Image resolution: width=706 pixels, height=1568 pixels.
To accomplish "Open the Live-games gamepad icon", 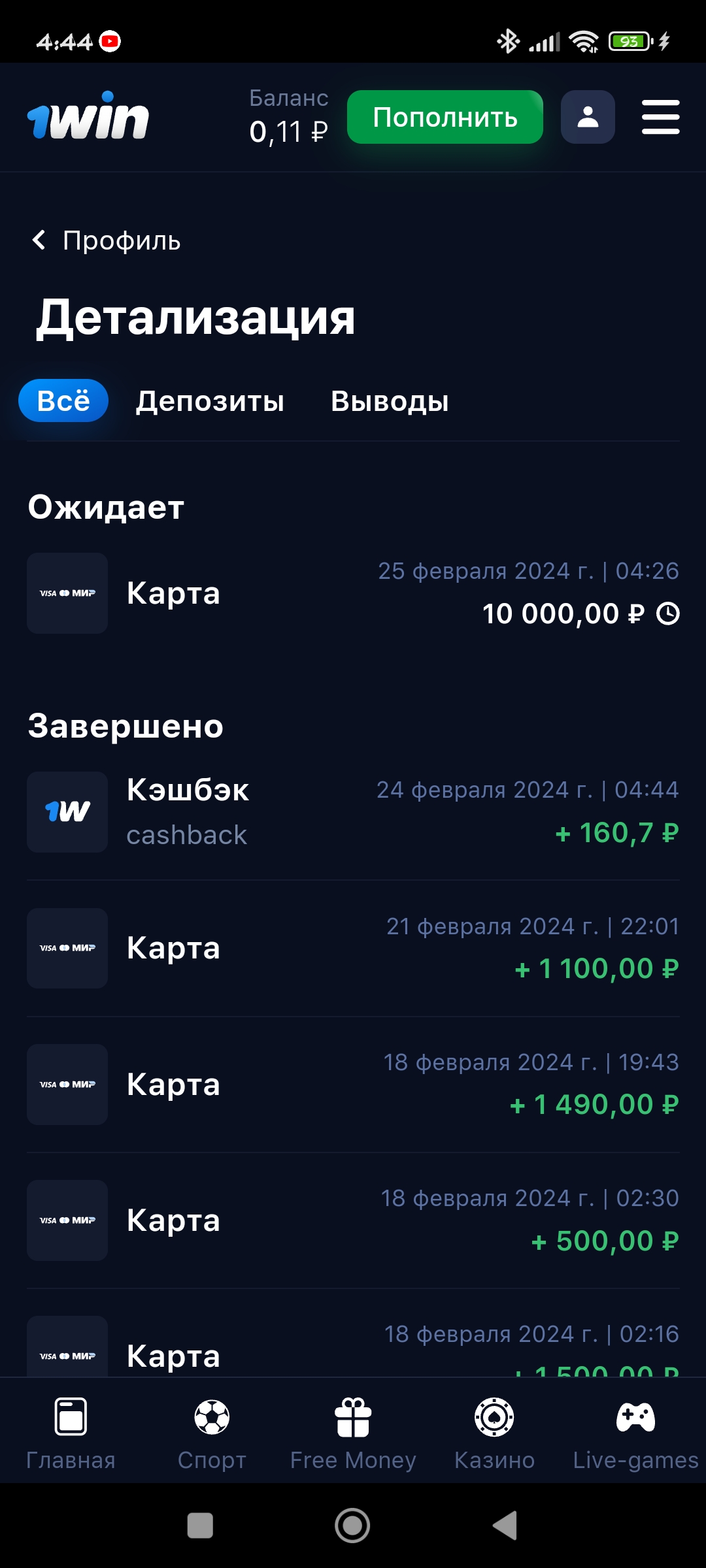I will click(x=635, y=1416).
